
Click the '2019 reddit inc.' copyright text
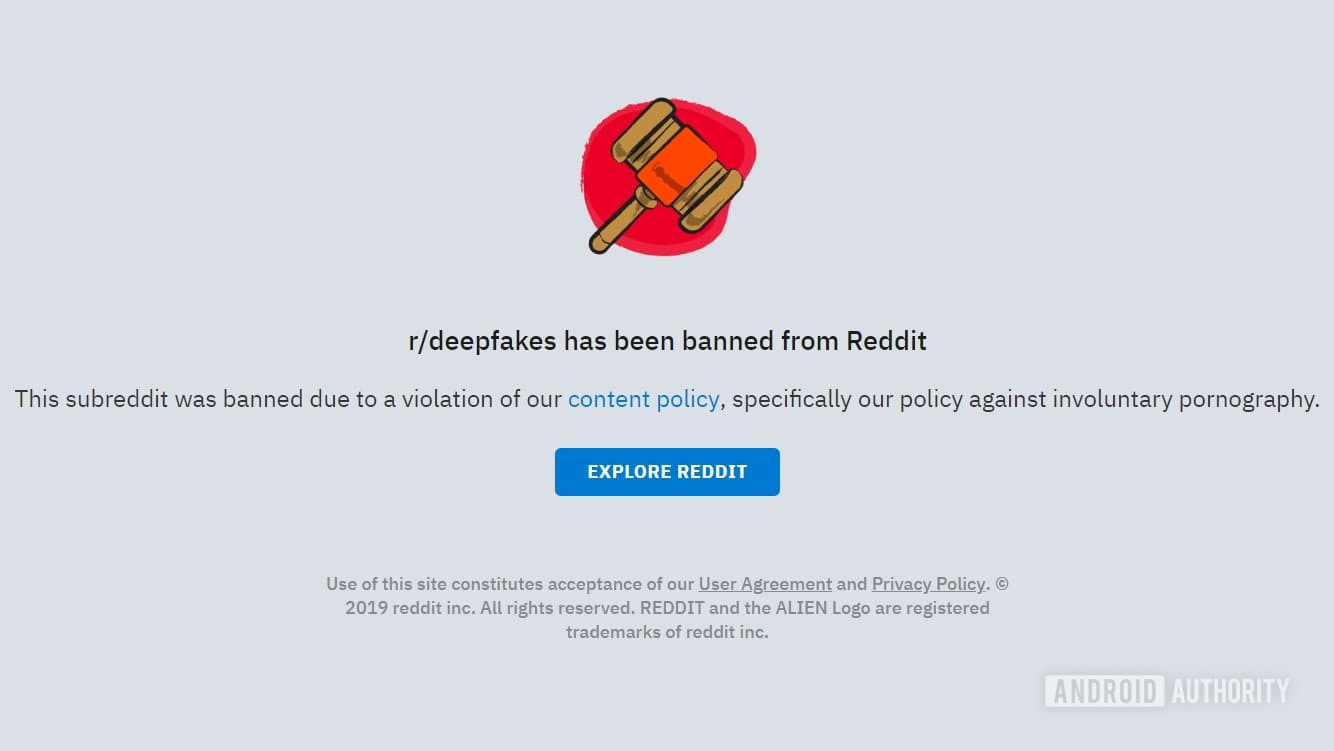coord(410,608)
